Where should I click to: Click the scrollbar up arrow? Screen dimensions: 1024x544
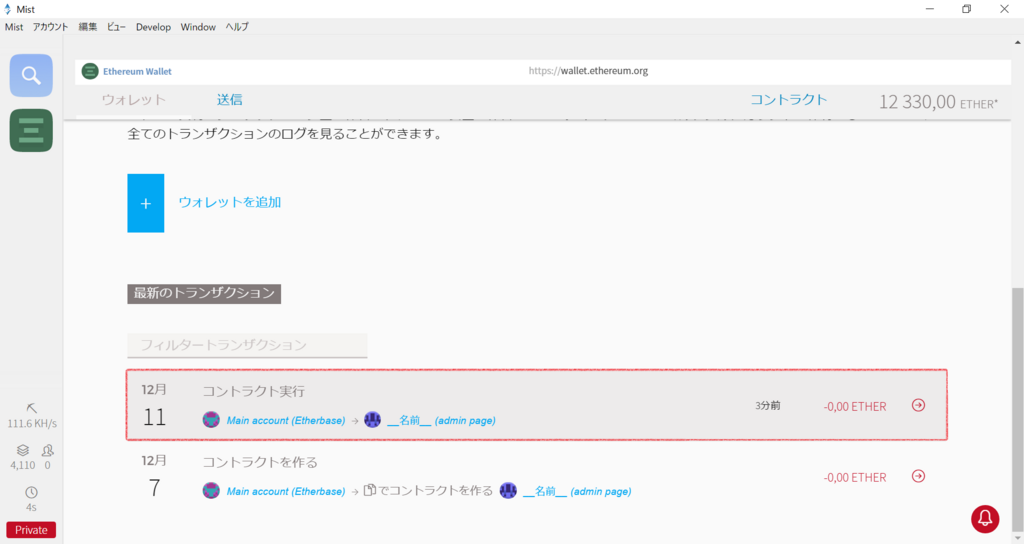(1017, 42)
